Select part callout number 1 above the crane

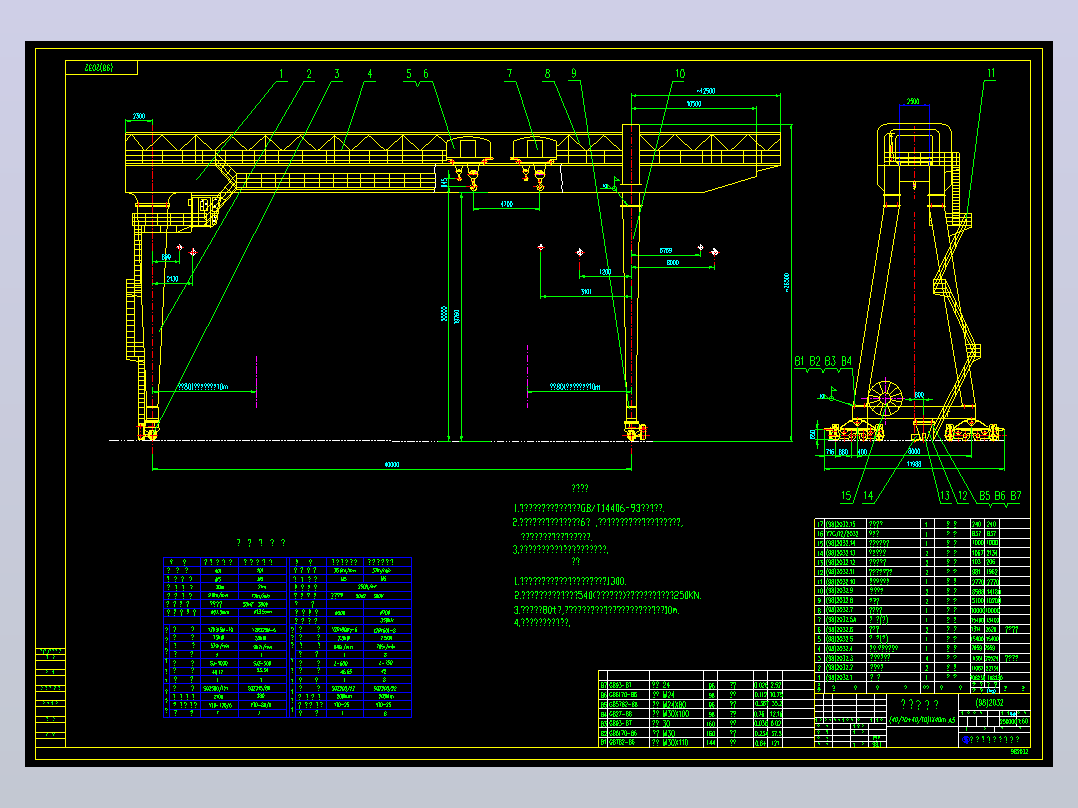(281, 74)
